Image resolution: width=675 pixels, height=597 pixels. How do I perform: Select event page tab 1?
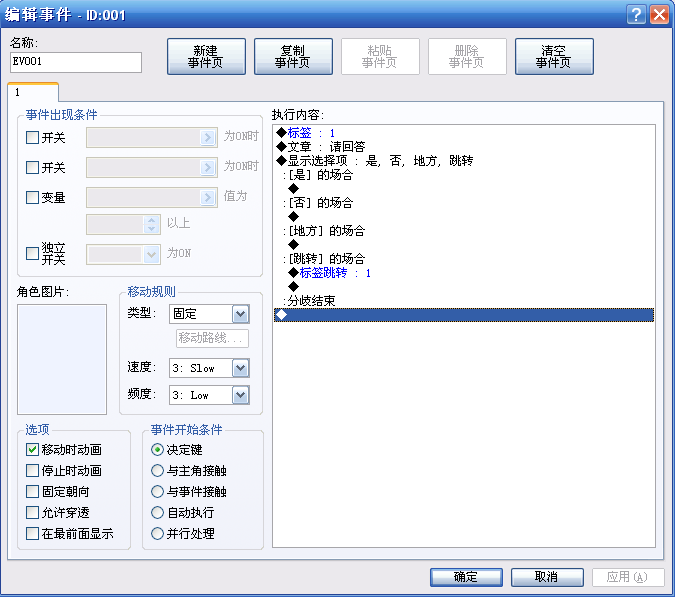tap(33, 92)
